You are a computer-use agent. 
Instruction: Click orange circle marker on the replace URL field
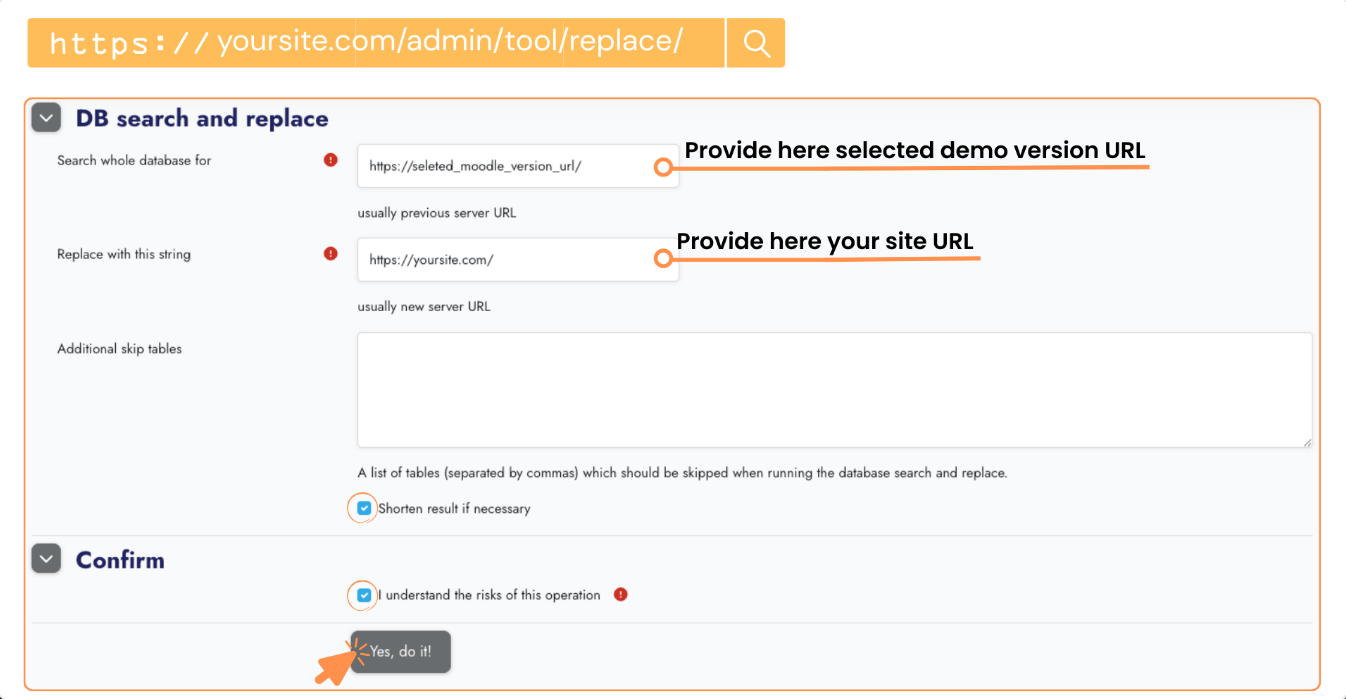(662, 259)
